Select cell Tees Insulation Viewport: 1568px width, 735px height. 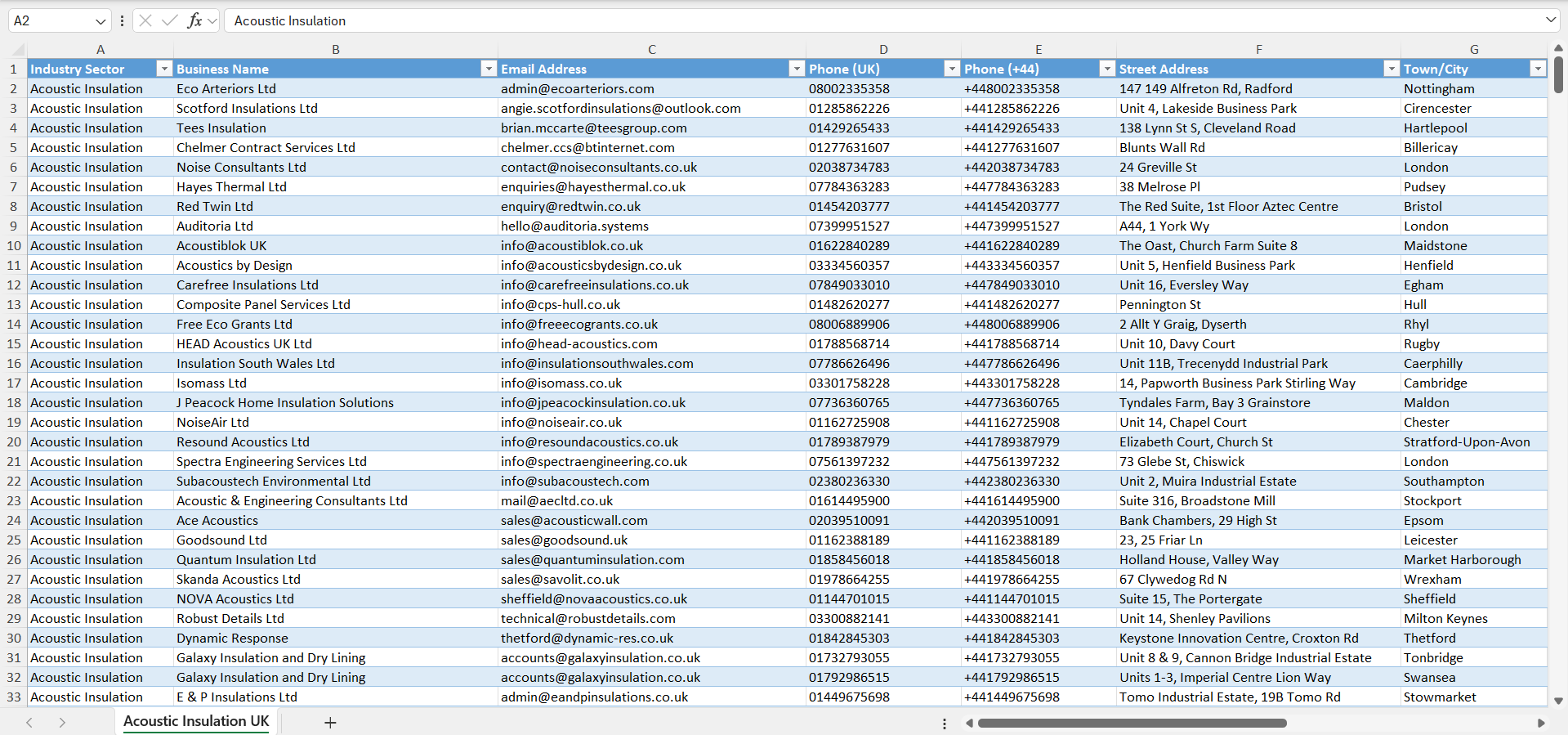pos(336,128)
